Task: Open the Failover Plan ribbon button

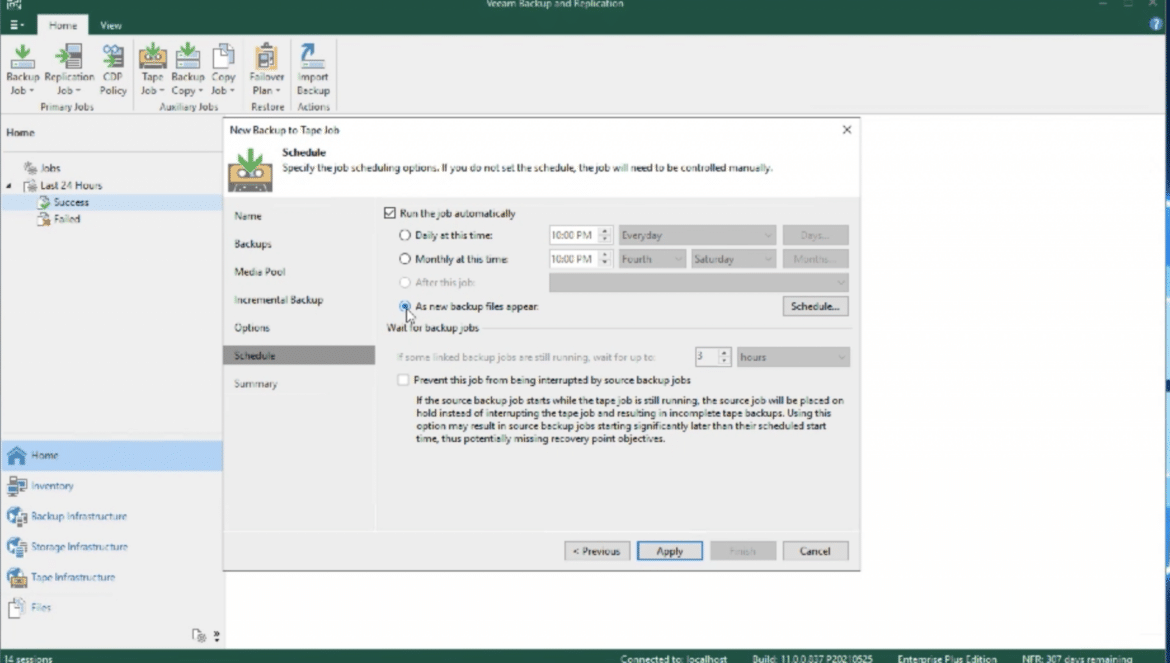Action: [266, 69]
